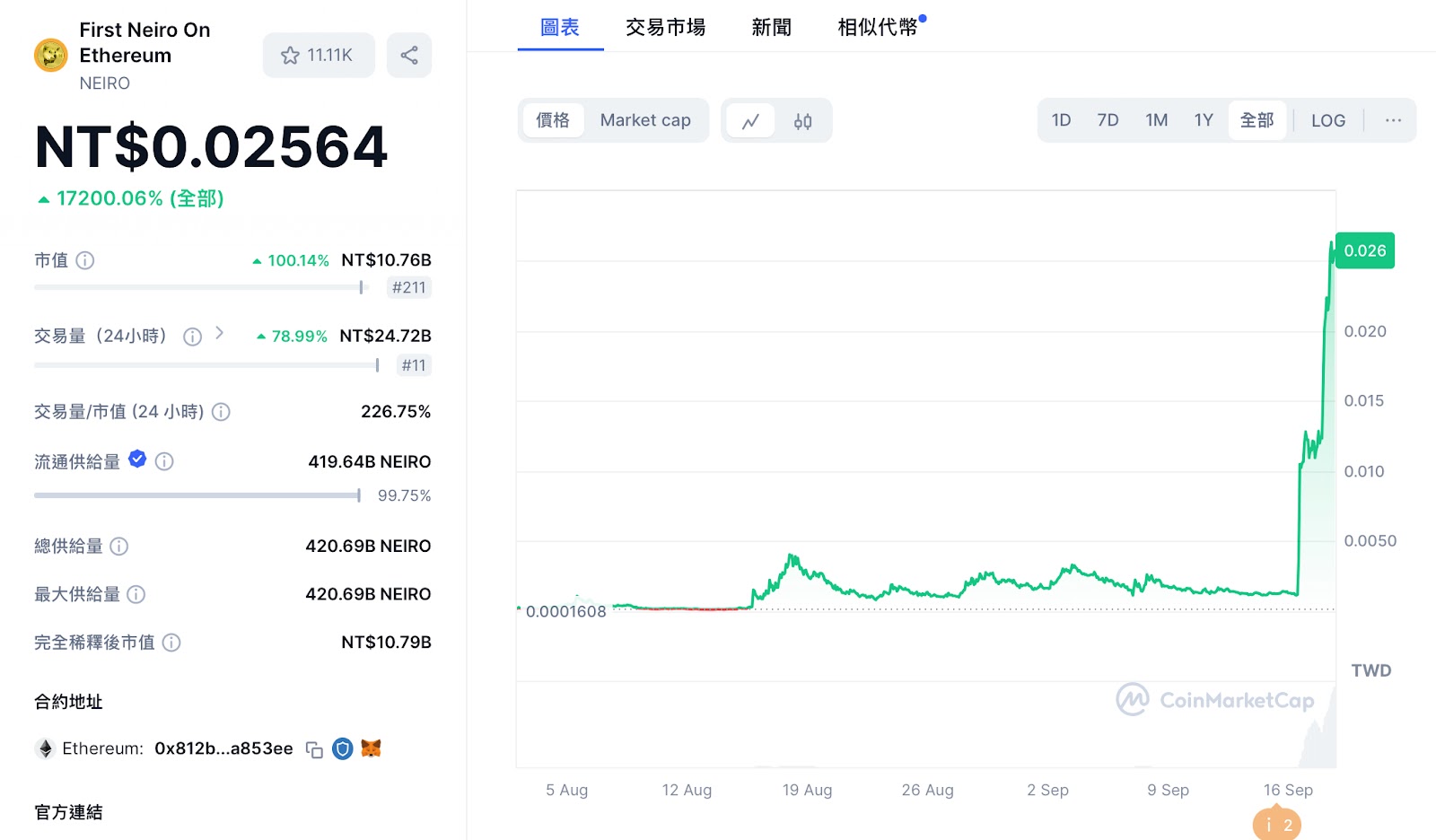Add NEIRO to watchlist via star button
1436x840 pixels.
coord(319,56)
